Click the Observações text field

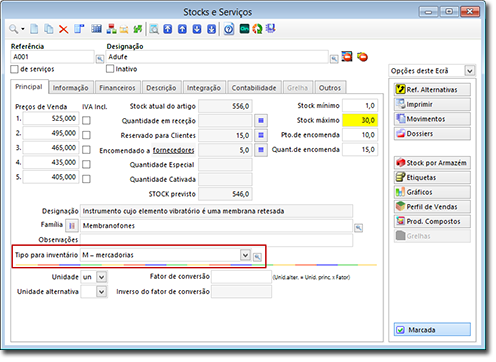point(216,240)
